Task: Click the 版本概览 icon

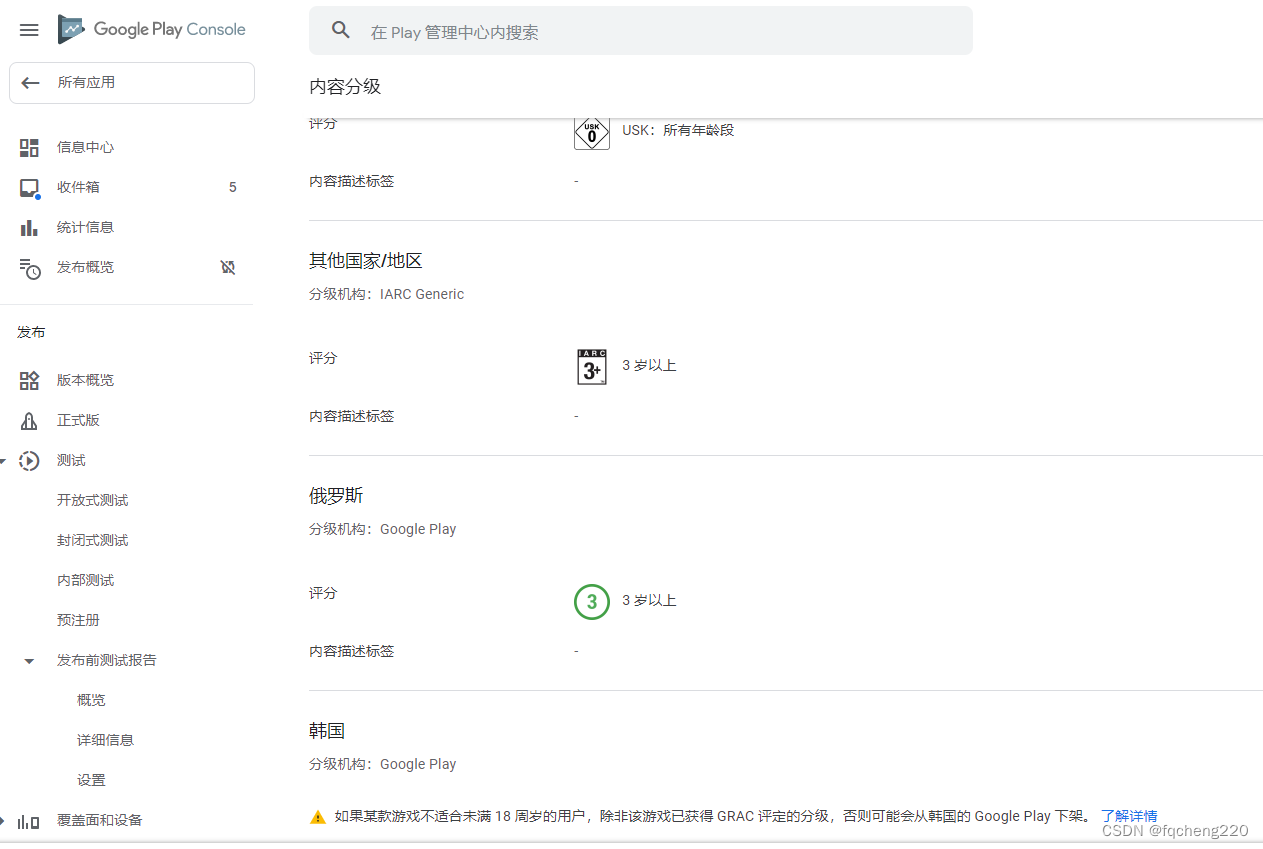Action: [29, 381]
